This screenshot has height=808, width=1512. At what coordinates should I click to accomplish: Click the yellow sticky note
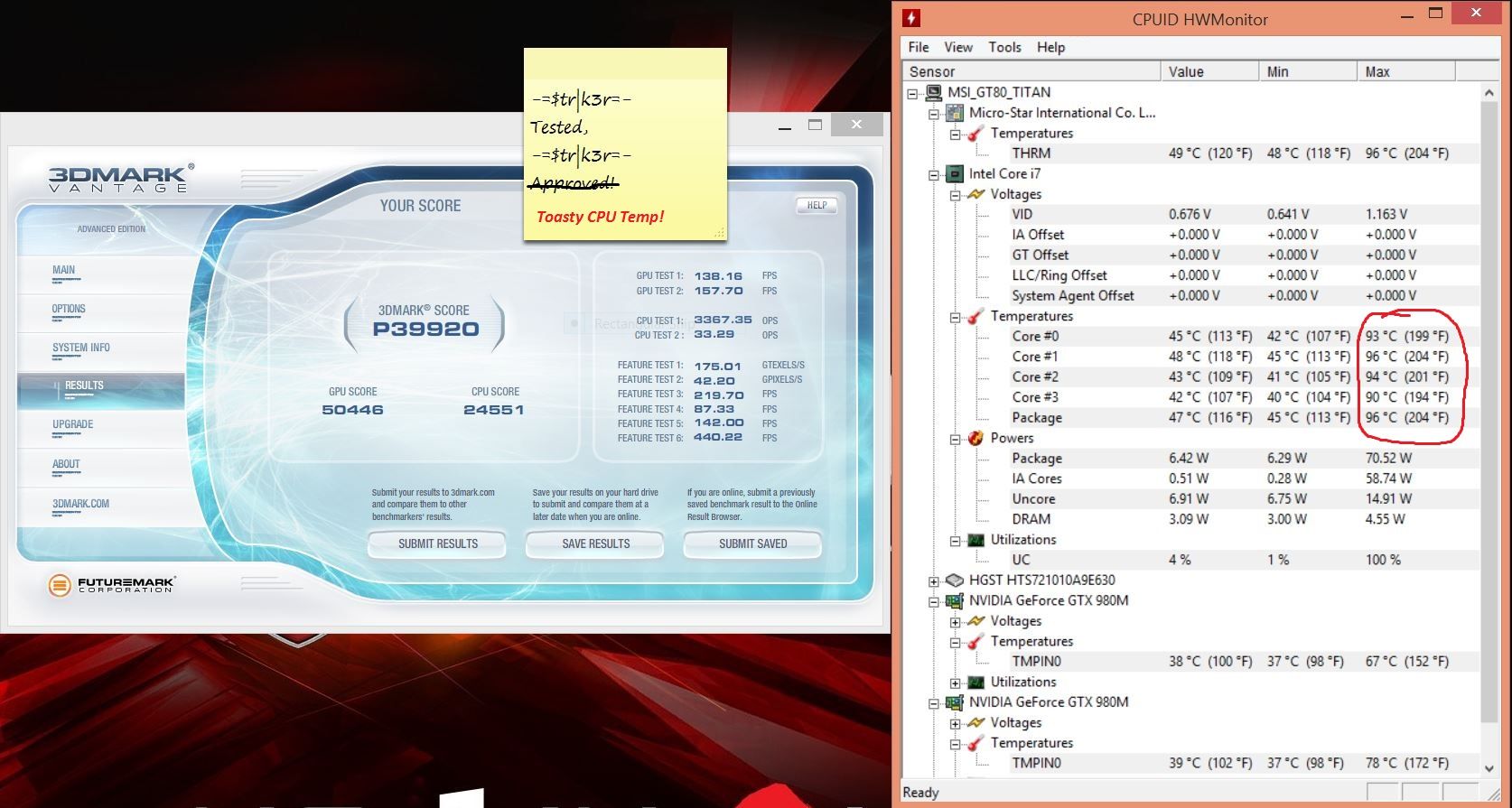click(x=625, y=144)
